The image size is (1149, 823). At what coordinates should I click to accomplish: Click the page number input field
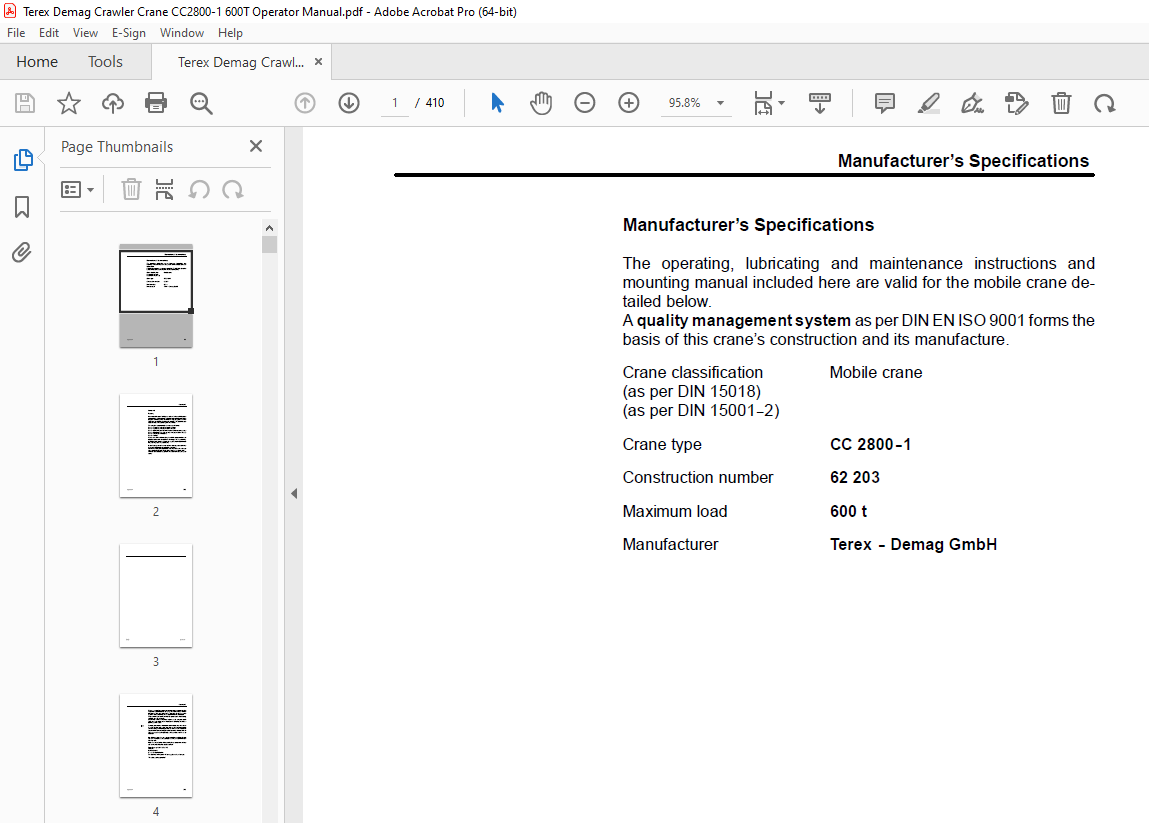coord(395,103)
